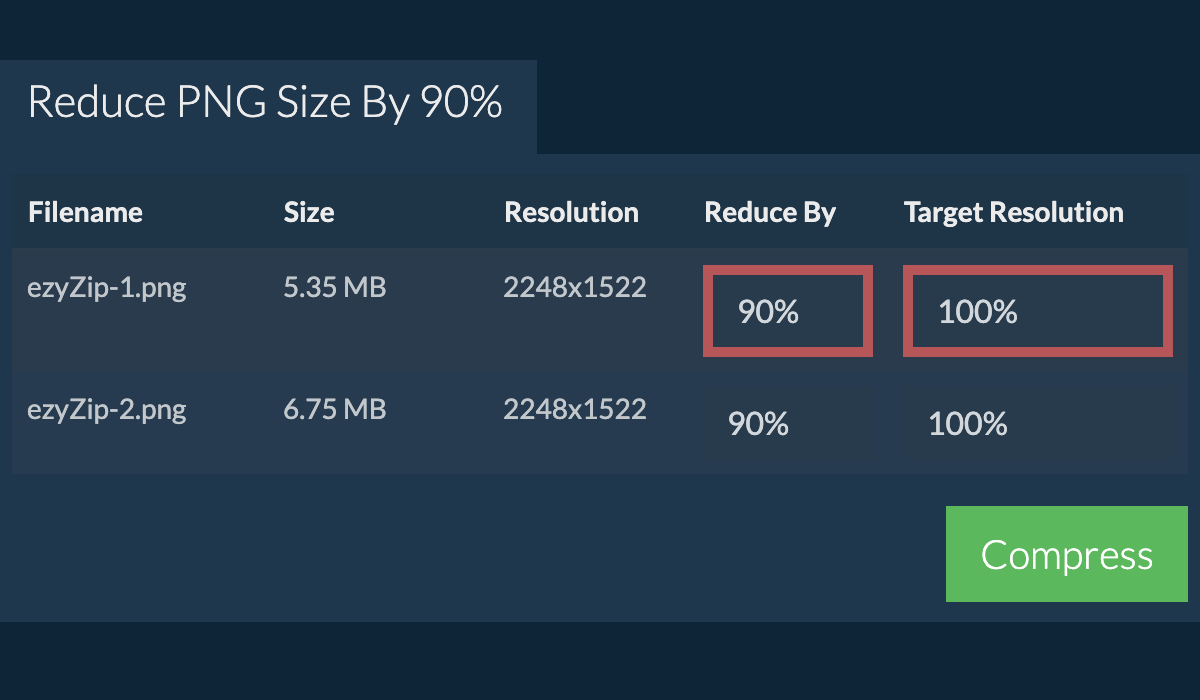Screen dimensions: 1200x700
Task: Select the ezyZip-1.png filename
Action: [107, 288]
